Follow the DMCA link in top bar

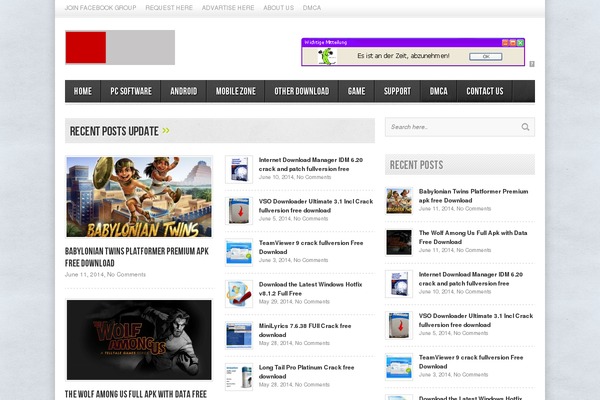312,8
